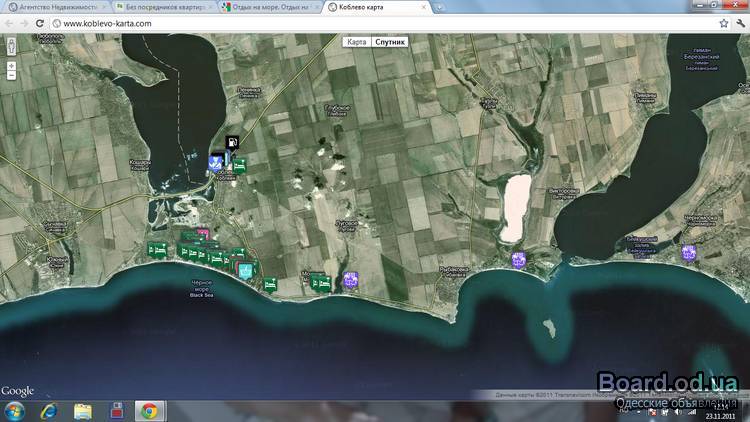The height and width of the screenshot is (422, 750).
Task: Click the gas station marker on map
Action: [x=232, y=143]
